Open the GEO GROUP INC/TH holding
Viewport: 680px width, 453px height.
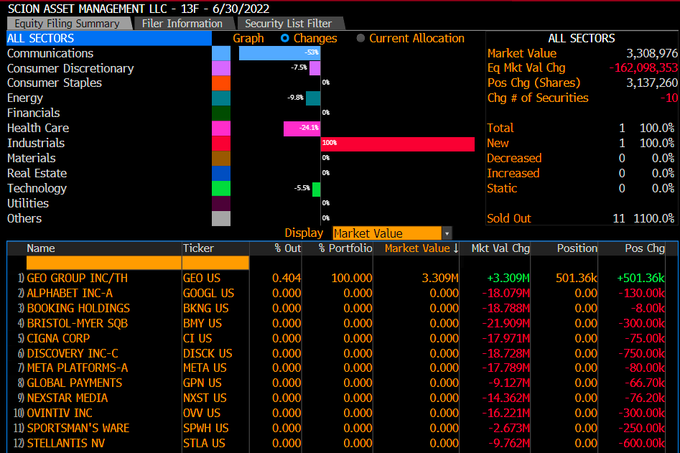pyautogui.click(x=77, y=278)
